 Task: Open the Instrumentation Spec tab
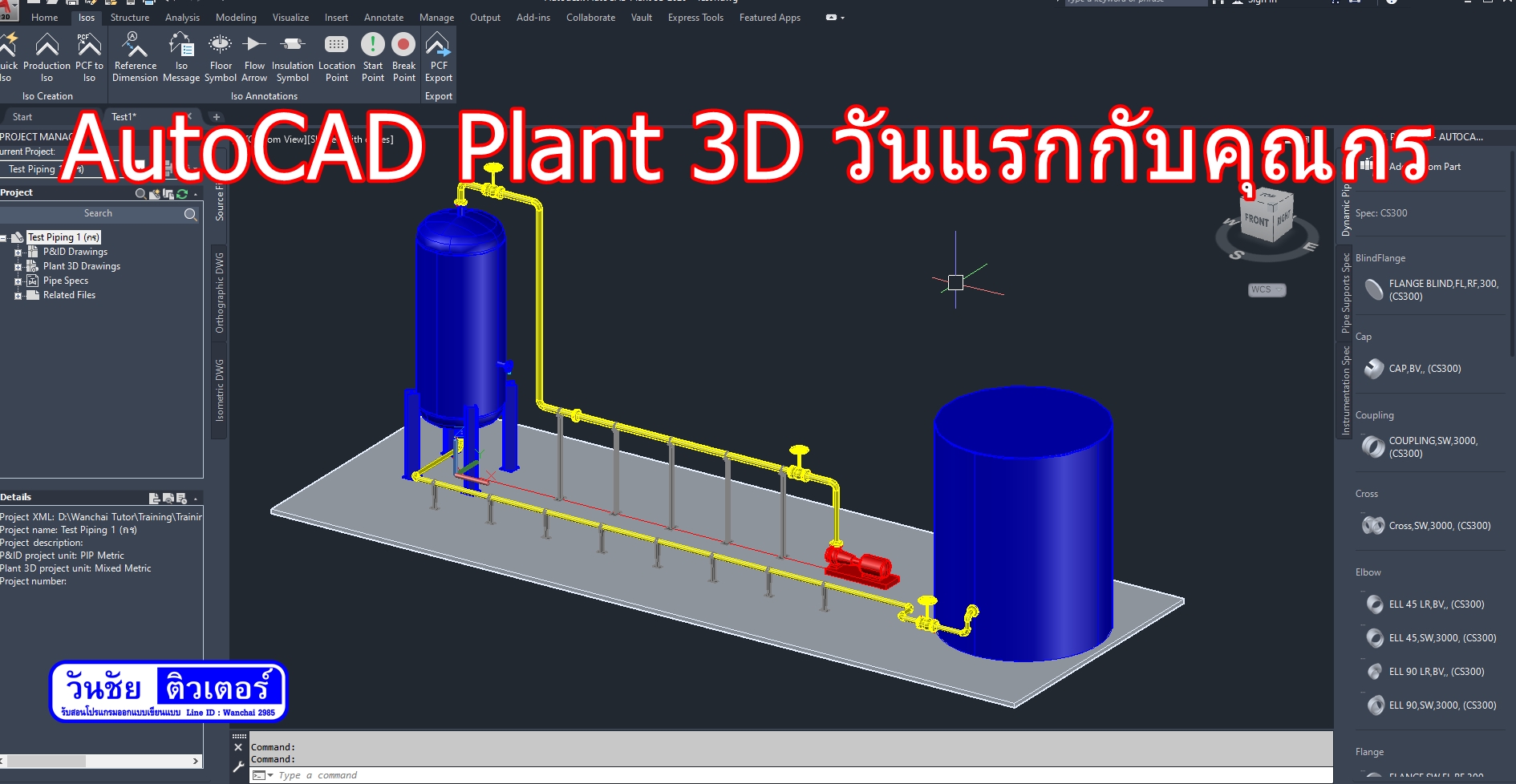1346,390
